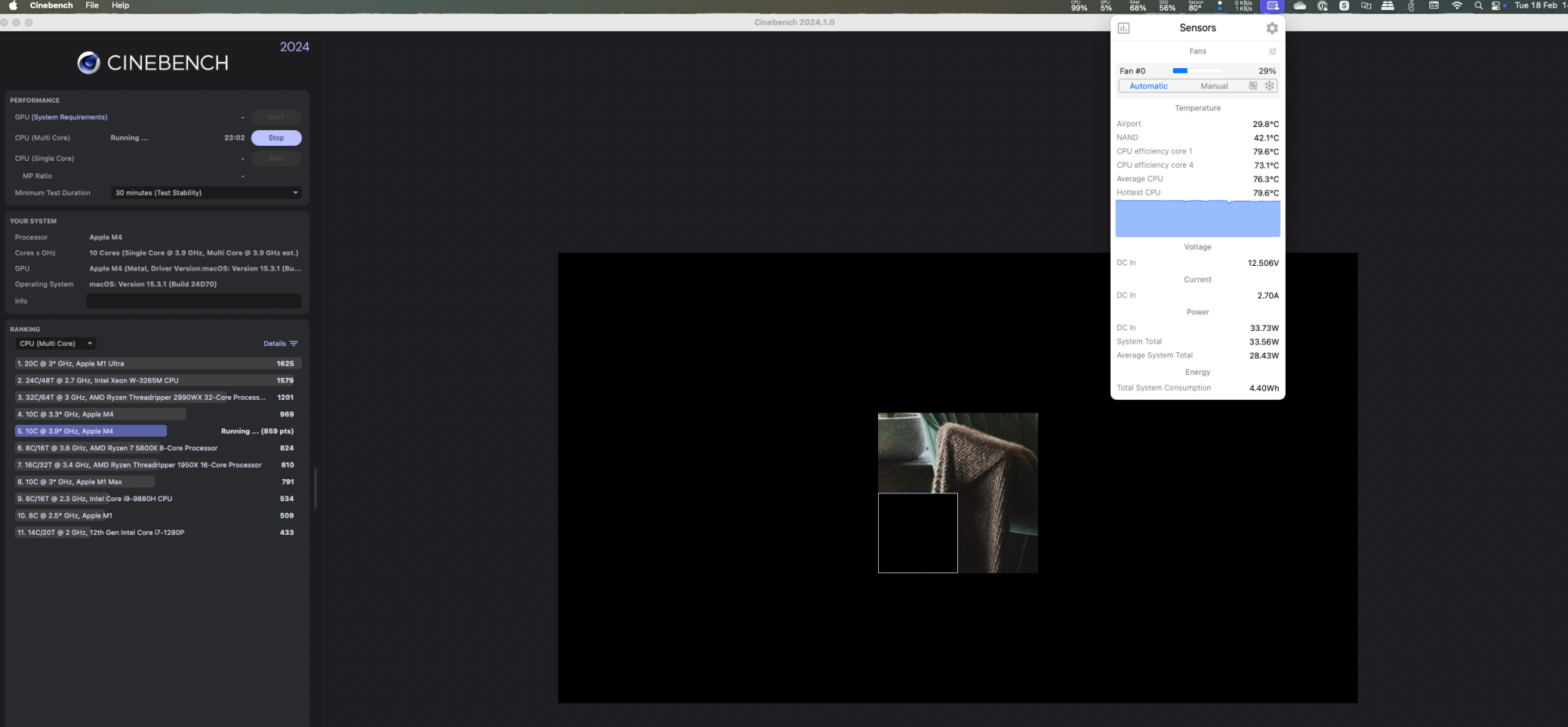Open the Minimum Test Duration dropdown
Screen dimensions: 1568x727
(x=207, y=193)
